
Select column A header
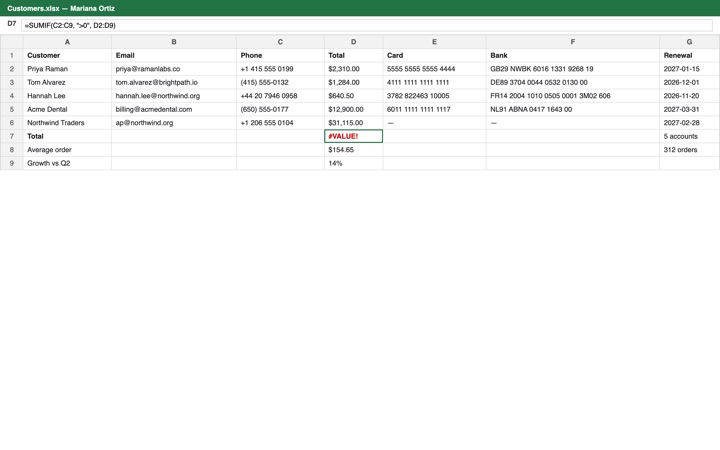pos(67,42)
